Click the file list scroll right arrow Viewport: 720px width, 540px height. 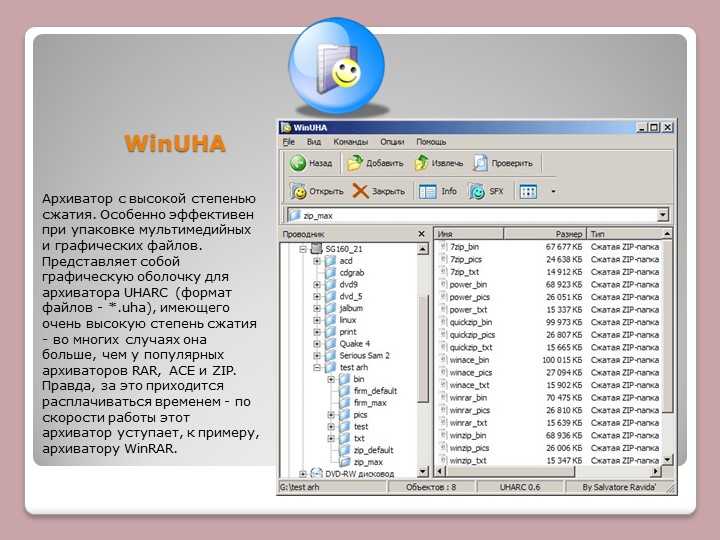(657, 471)
